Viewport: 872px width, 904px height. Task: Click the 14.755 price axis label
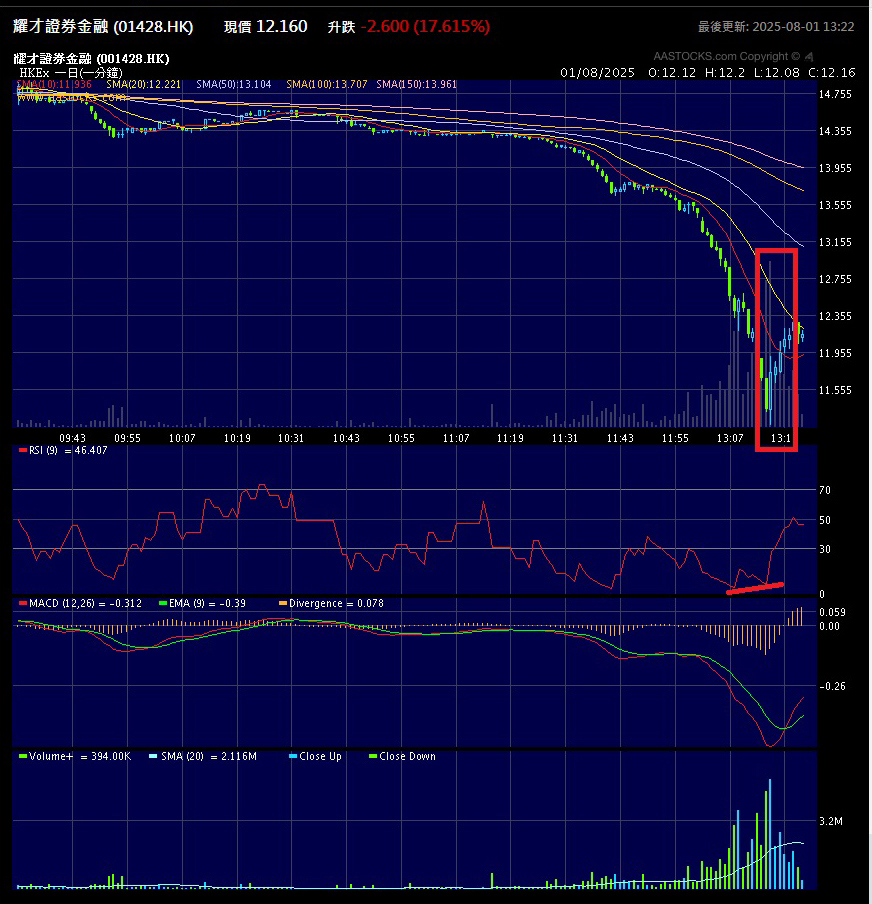click(x=835, y=95)
